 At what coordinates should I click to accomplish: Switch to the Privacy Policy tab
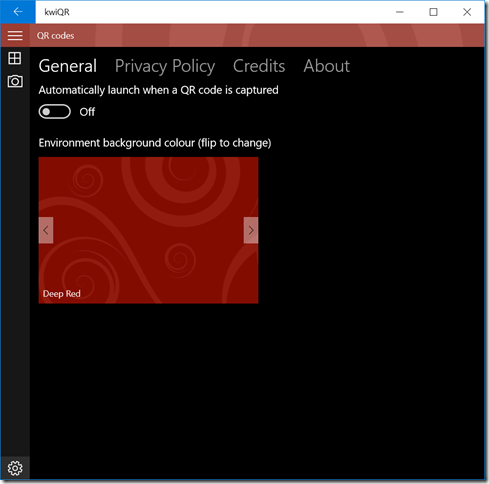(165, 66)
